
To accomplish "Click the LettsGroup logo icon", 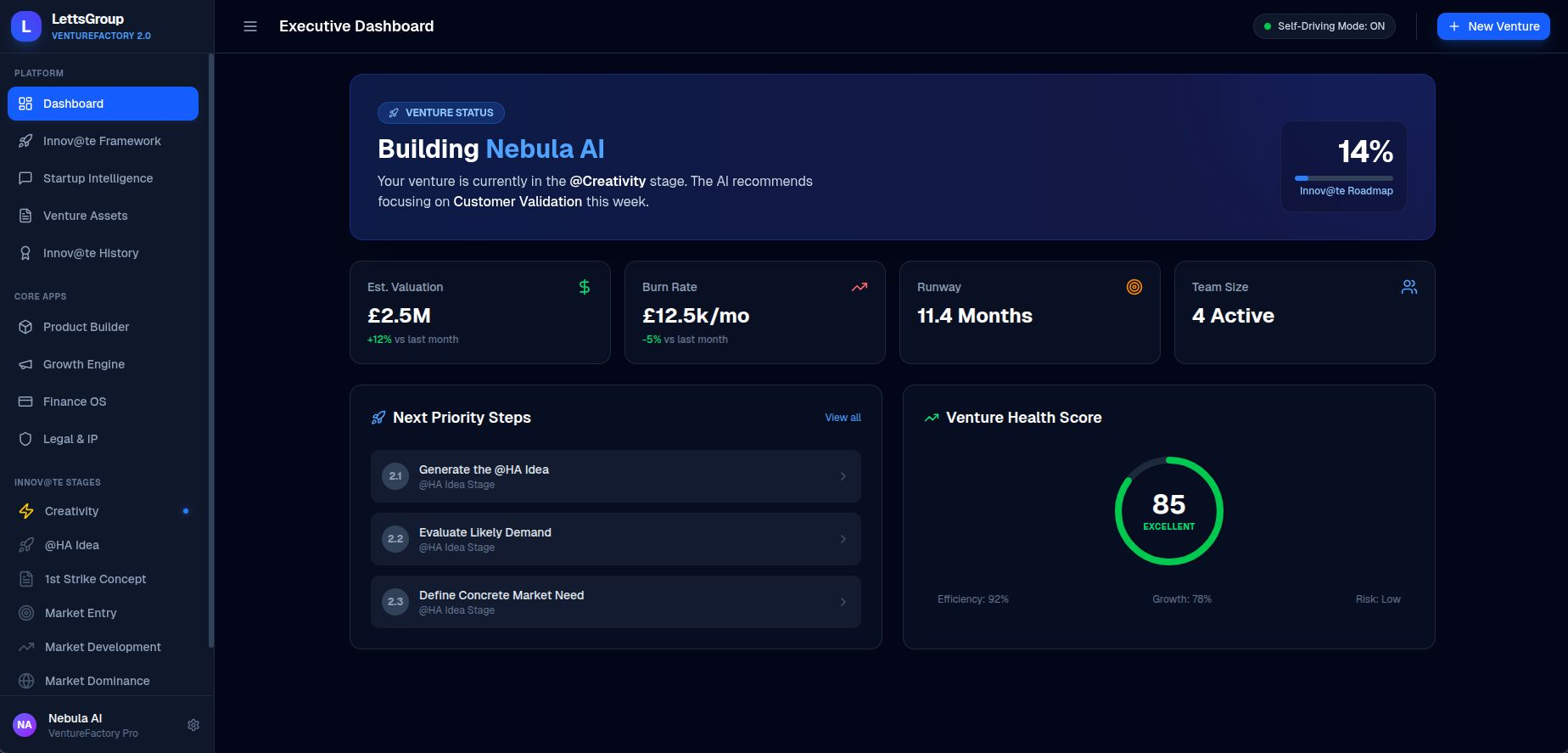I will coord(26,26).
